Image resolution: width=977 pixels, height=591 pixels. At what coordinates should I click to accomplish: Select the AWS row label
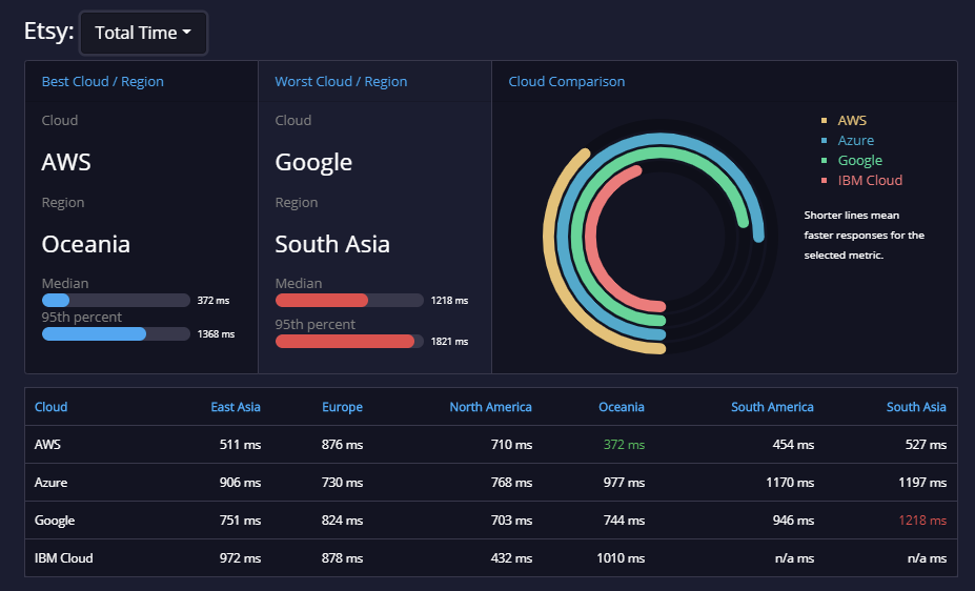47,445
